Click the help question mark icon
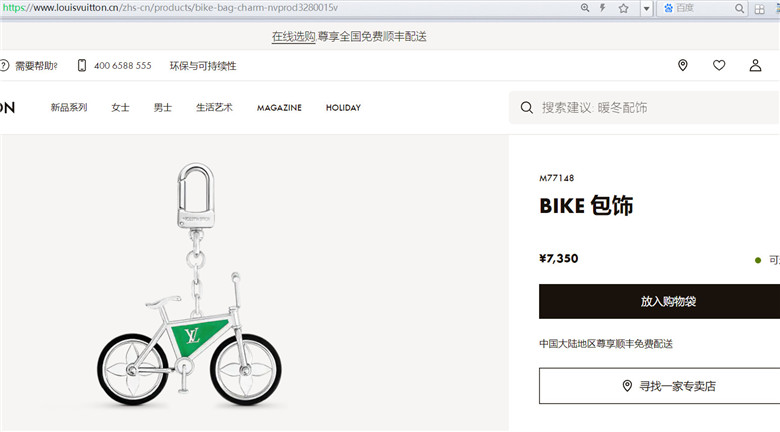This screenshot has width=780, height=432. point(4,65)
